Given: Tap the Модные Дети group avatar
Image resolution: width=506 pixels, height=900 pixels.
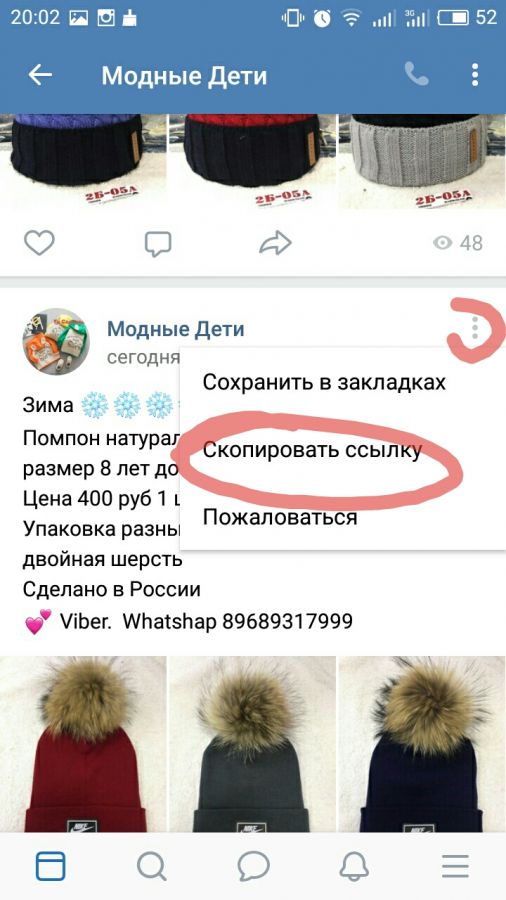Looking at the screenshot, I should (56, 342).
